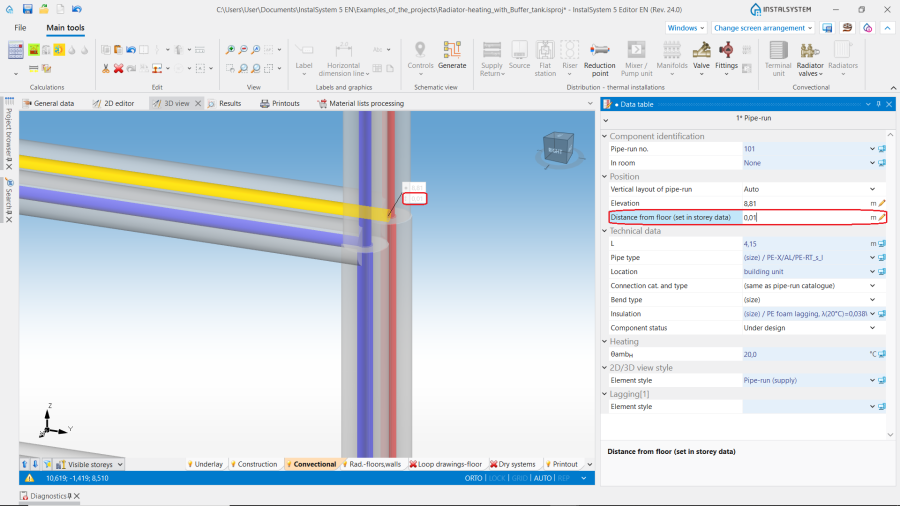Screen dimensions: 900x506
Task: Toggle AUTO mode in status bar
Action: [x=542, y=478]
